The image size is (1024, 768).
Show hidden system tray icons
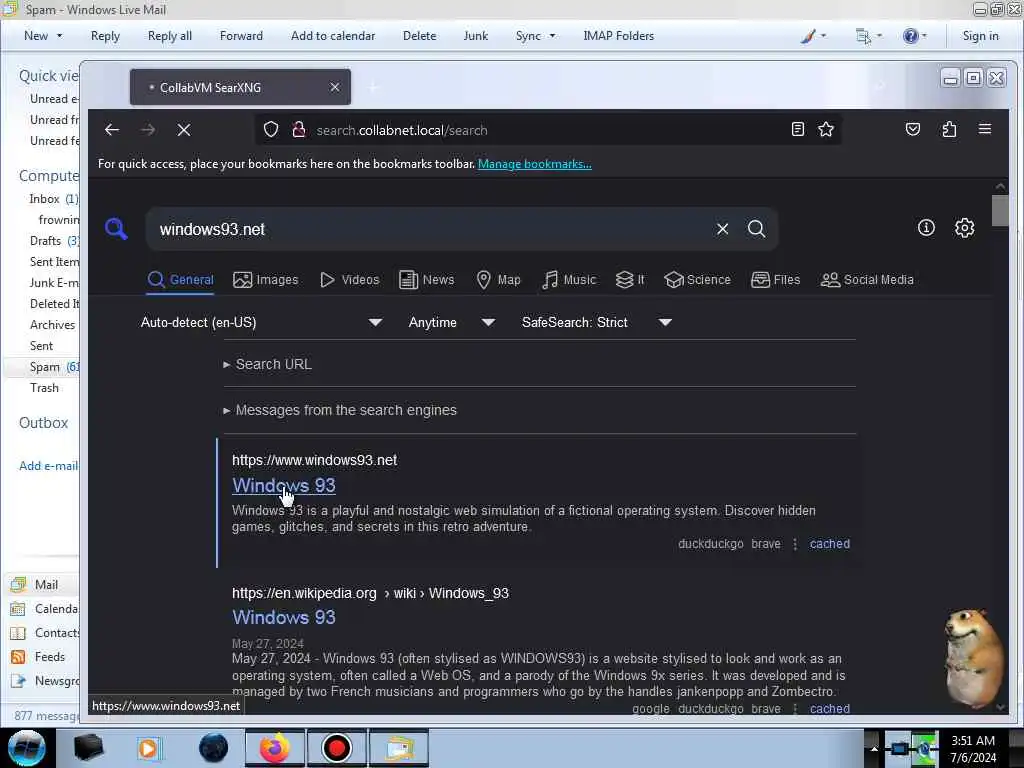click(874, 748)
